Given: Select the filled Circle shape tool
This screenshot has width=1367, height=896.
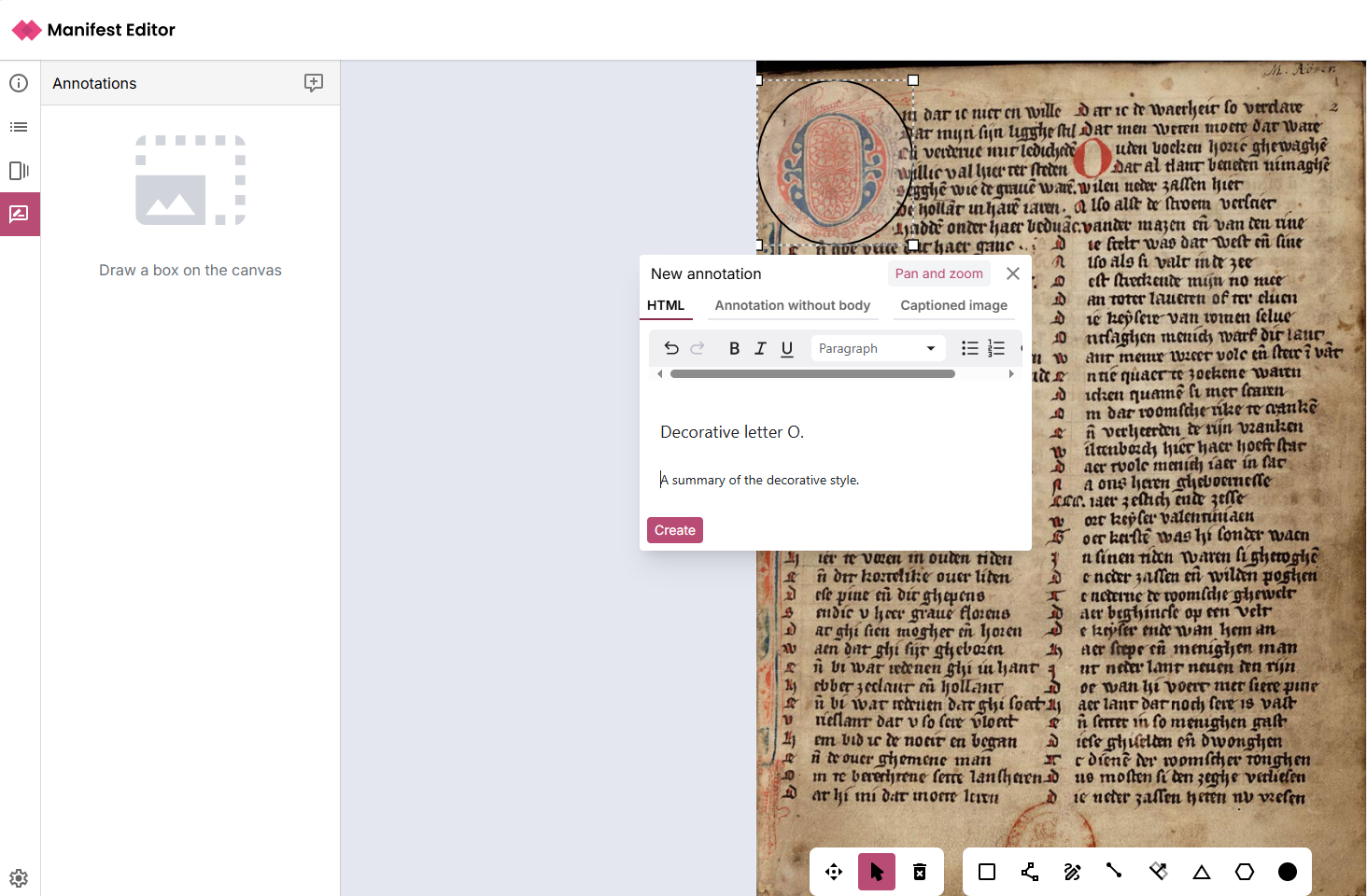Looking at the screenshot, I should pos(1287,872).
